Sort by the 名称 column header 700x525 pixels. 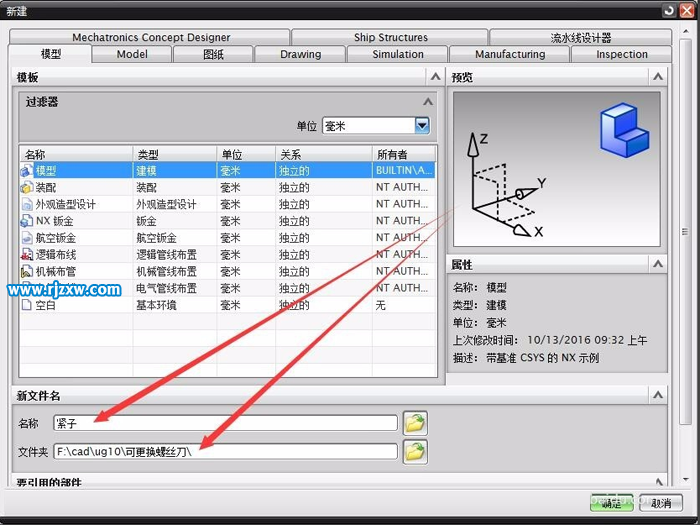click(x=76, y=154)
